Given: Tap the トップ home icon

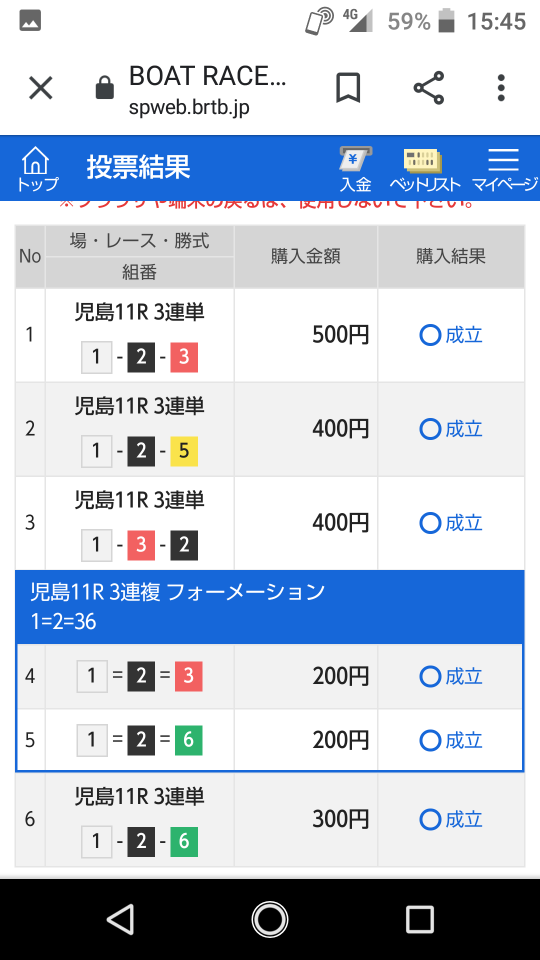Looking at the screenshot, I should (x=36, y=168).
